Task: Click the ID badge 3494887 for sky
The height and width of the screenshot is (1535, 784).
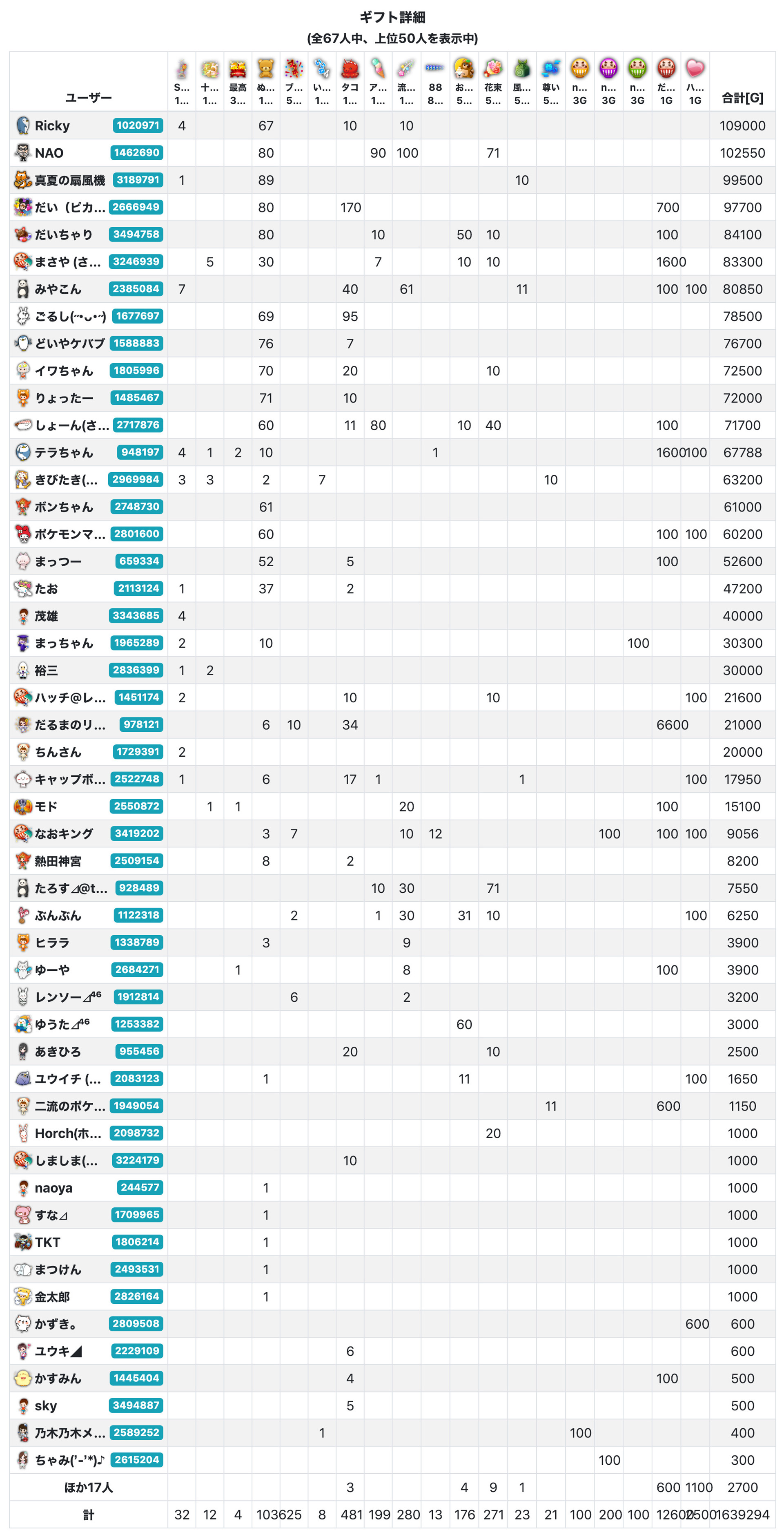Action: pyautogui.click(x=136, y=1405)
